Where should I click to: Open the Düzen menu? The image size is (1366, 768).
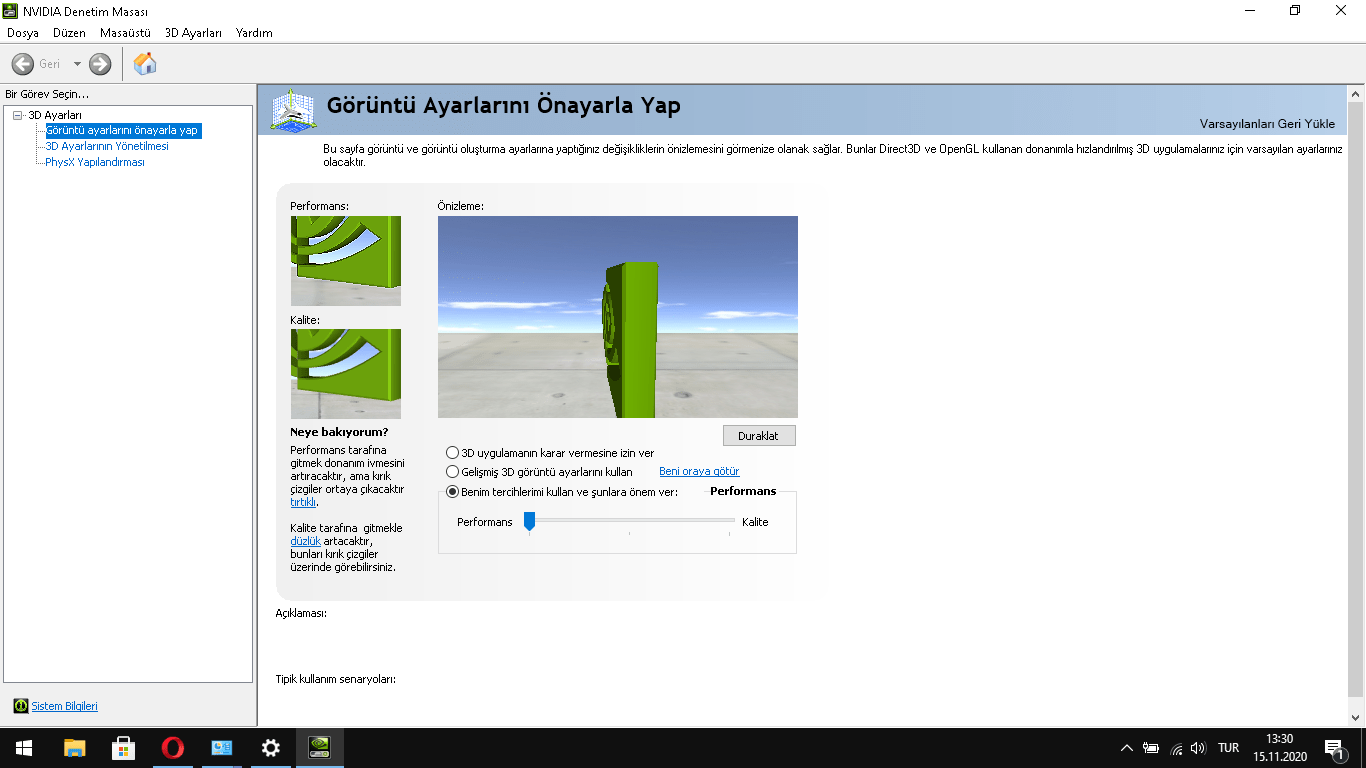pos(70,33)
